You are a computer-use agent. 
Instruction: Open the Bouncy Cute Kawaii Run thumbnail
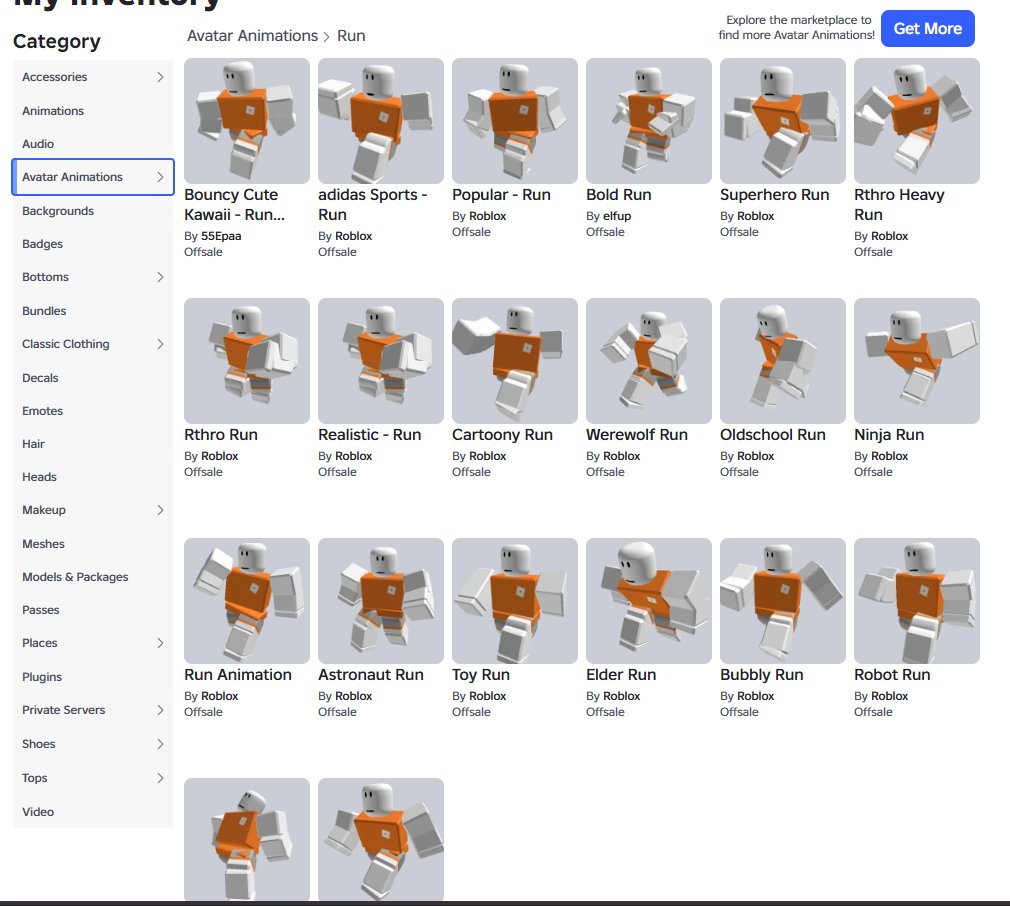click(x=247, y=121)
